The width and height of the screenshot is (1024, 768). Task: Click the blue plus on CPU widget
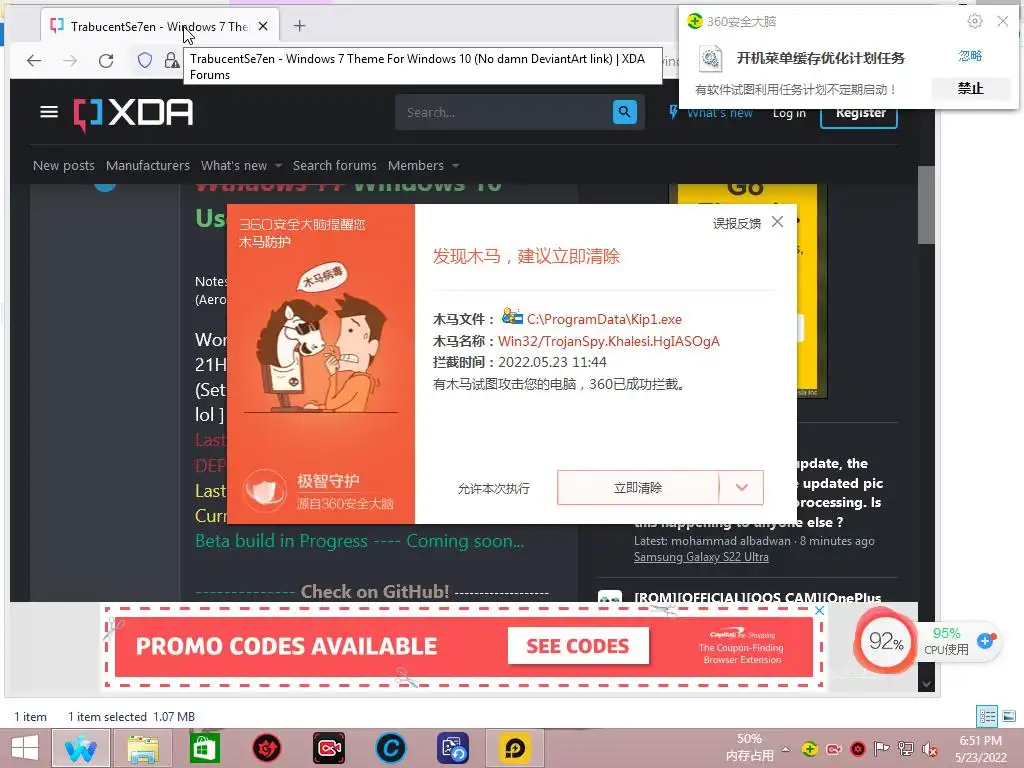(985, 641)
